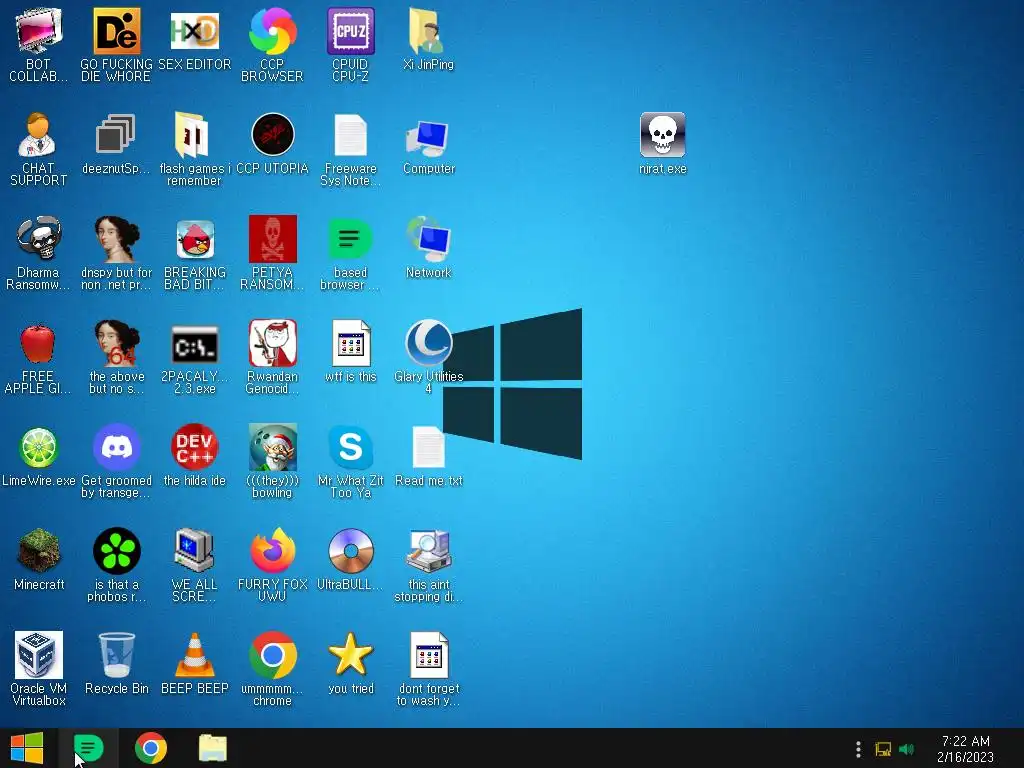Launch Glary Utilities 4
Viewport: 1024px width, 768px height.
click(428, 357)
